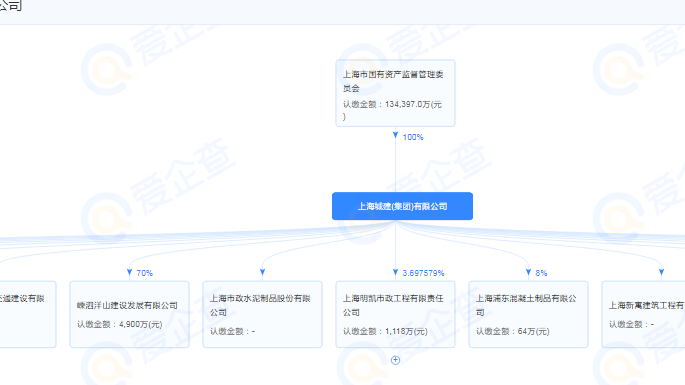This screenshot has height=385, width=685.
Task: Click the 70% shareholding label
Action: [145, 273]
